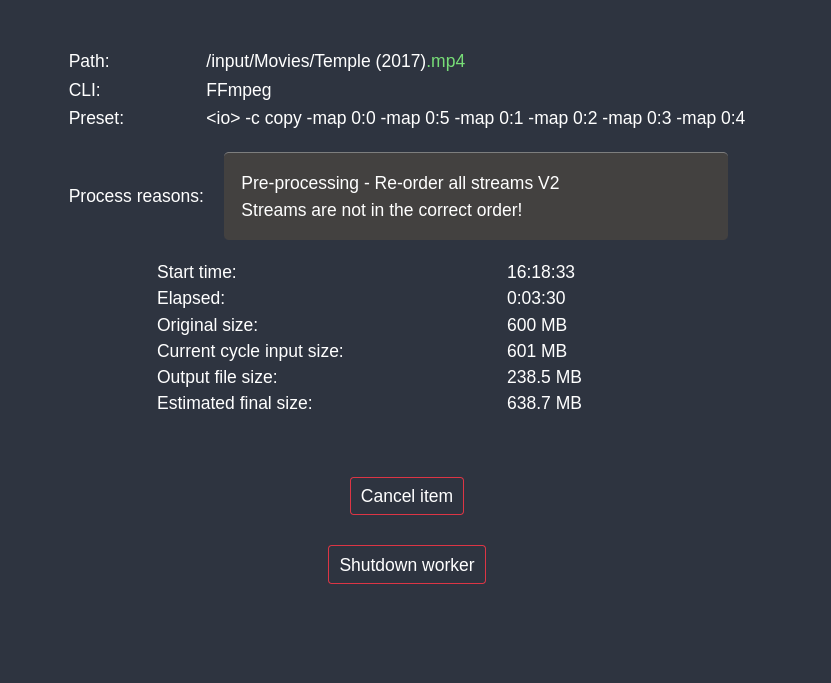
Task: Click the Process reasons message box
Action: click(x=475, y=196)
